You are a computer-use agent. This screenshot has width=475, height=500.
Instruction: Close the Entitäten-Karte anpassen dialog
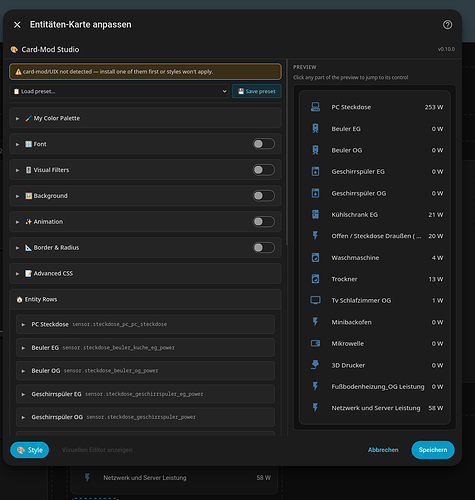click(17, 25)
